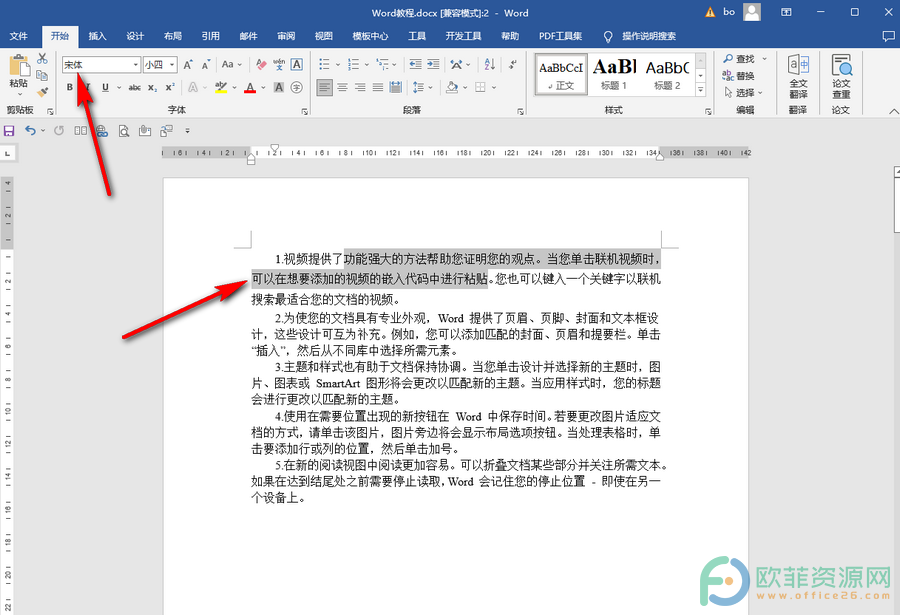Apply the red font color
The image size is (900, 615).
(x=250, y=87)
